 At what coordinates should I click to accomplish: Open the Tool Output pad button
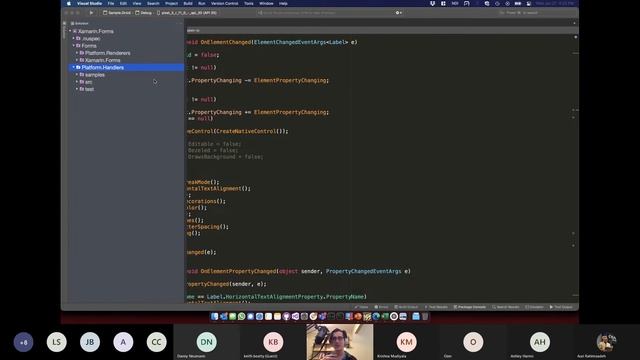561,307
